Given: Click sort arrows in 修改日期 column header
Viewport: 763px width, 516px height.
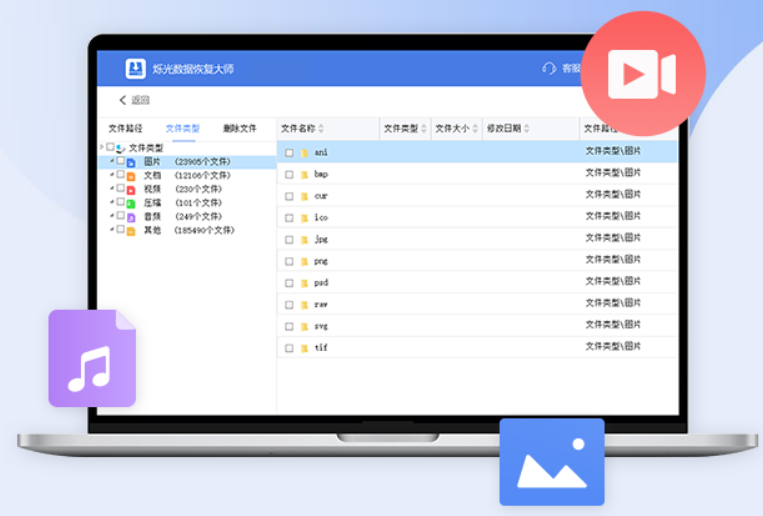Looking at the screenshot, I should pos(527,129).
